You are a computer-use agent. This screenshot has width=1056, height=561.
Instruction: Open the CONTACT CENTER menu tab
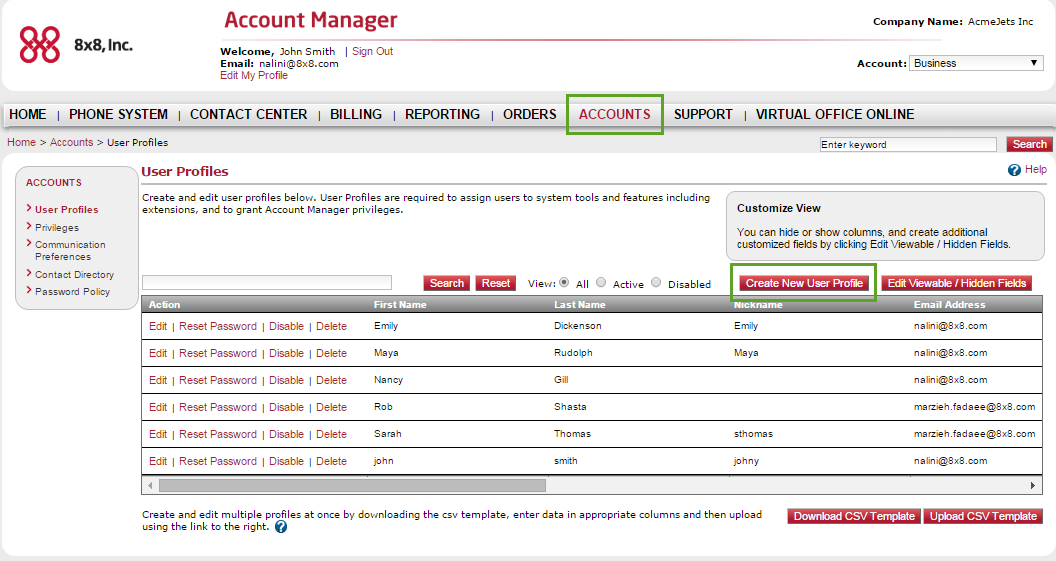[x=249, y=114]
